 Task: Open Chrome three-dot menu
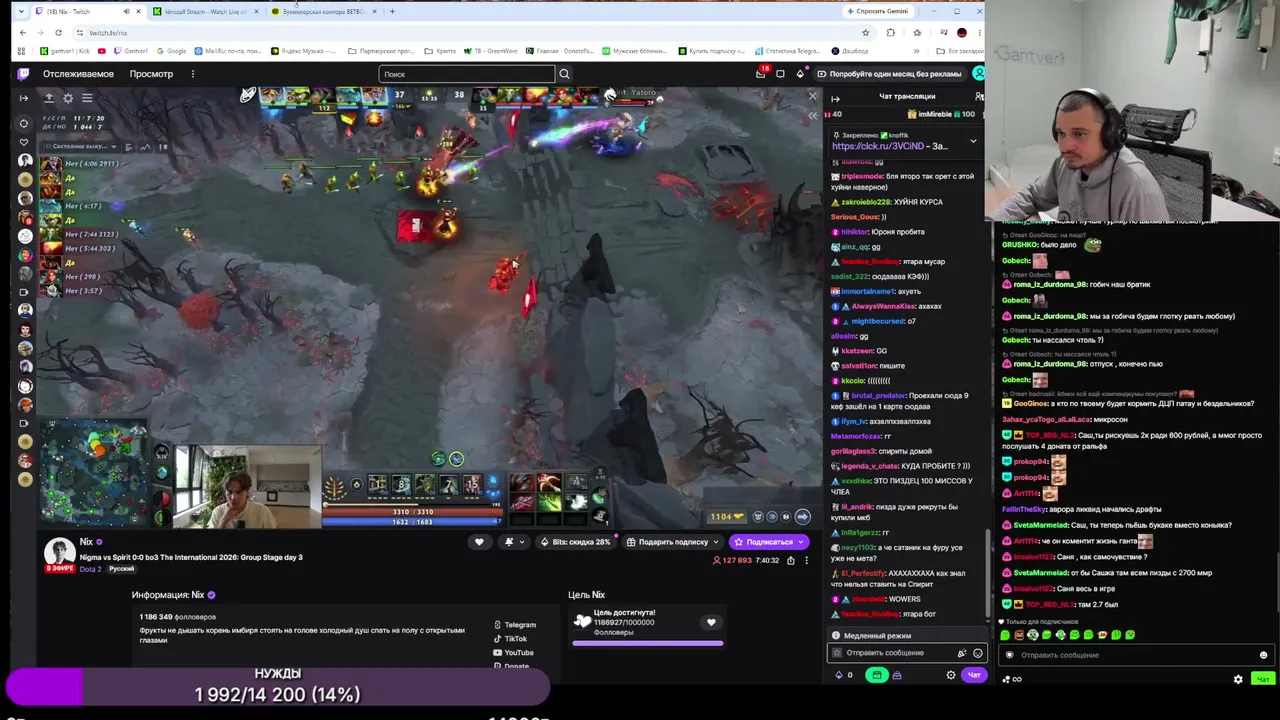978,32
